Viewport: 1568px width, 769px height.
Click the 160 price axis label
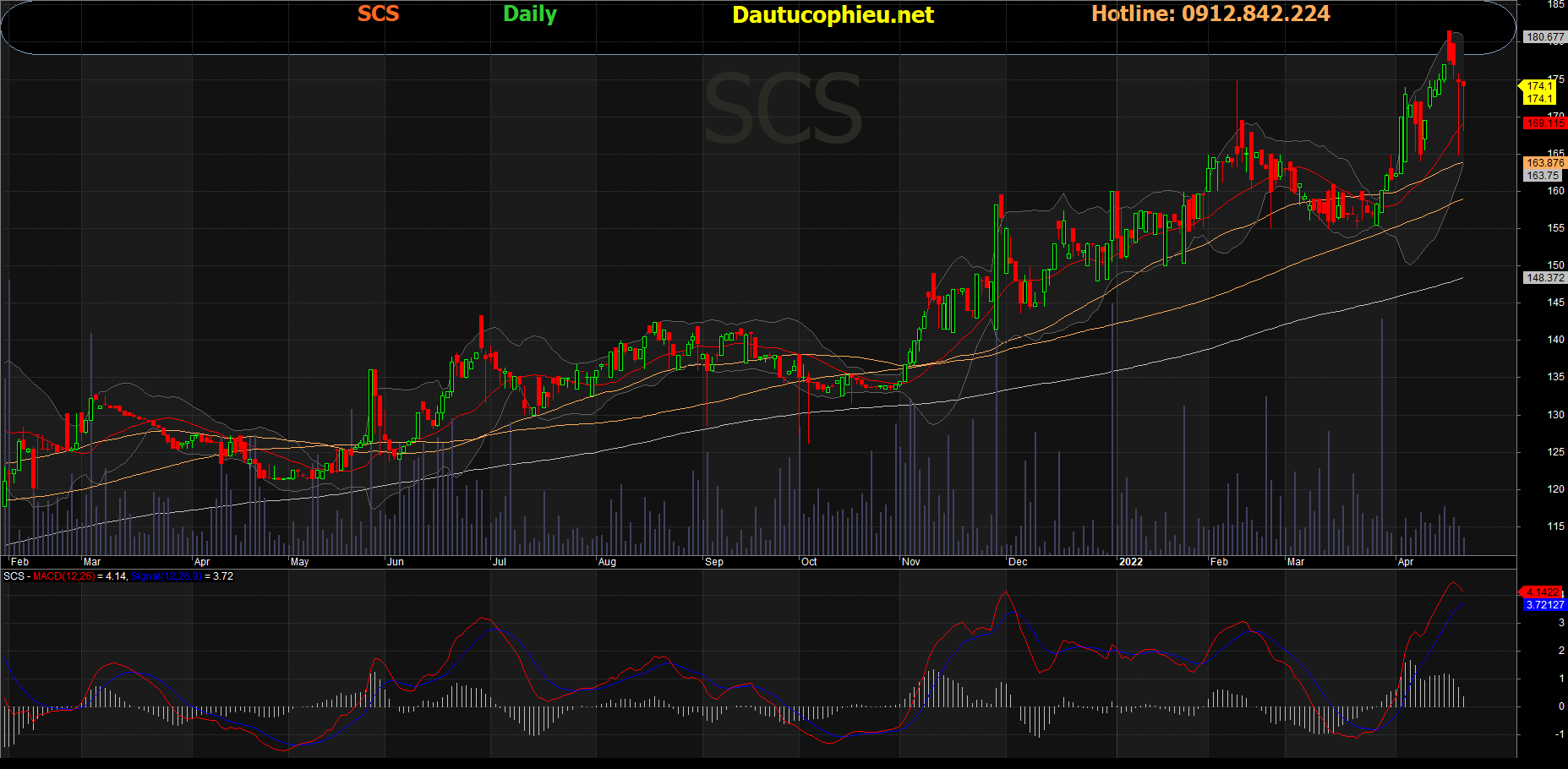click(1555, 191)
